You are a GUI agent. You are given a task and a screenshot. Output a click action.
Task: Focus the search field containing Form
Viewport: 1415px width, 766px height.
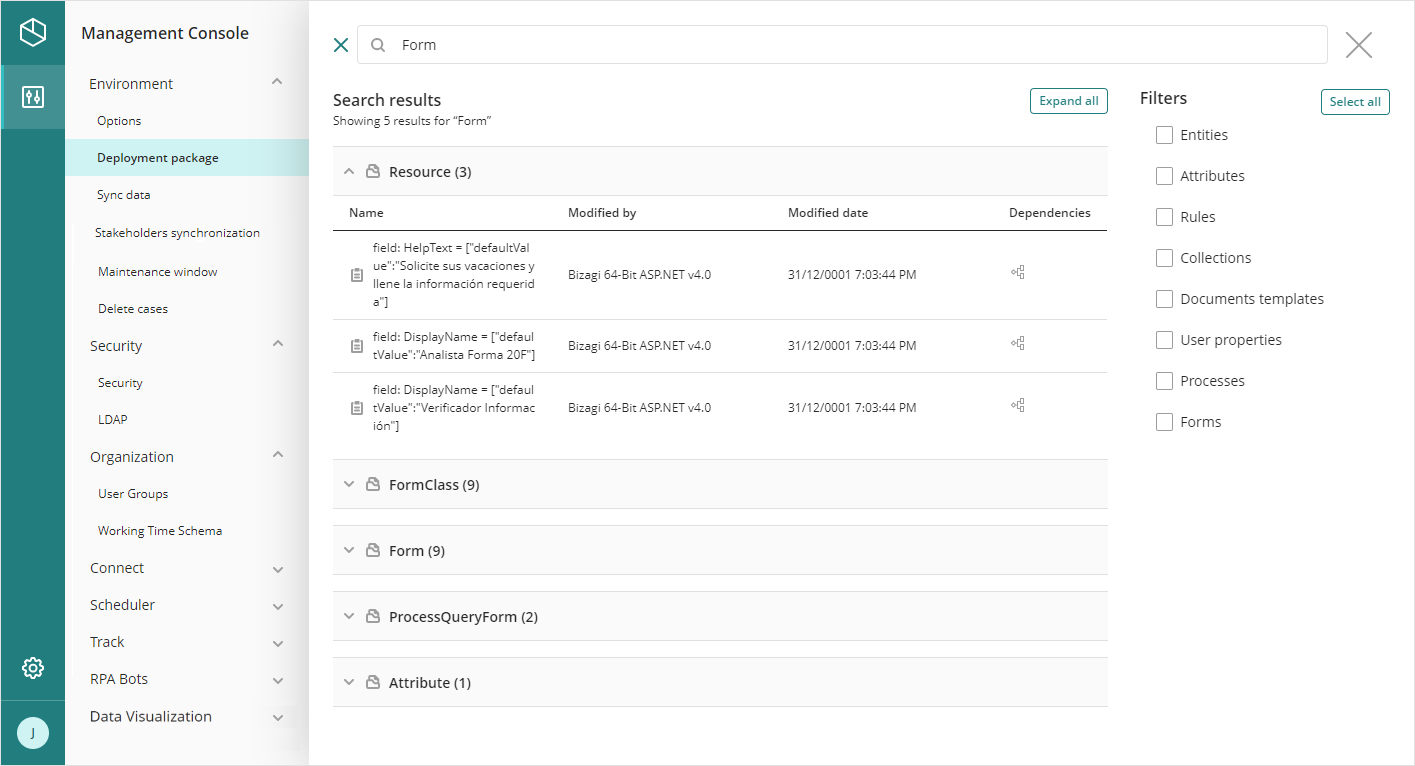click(x=842, y=45)
